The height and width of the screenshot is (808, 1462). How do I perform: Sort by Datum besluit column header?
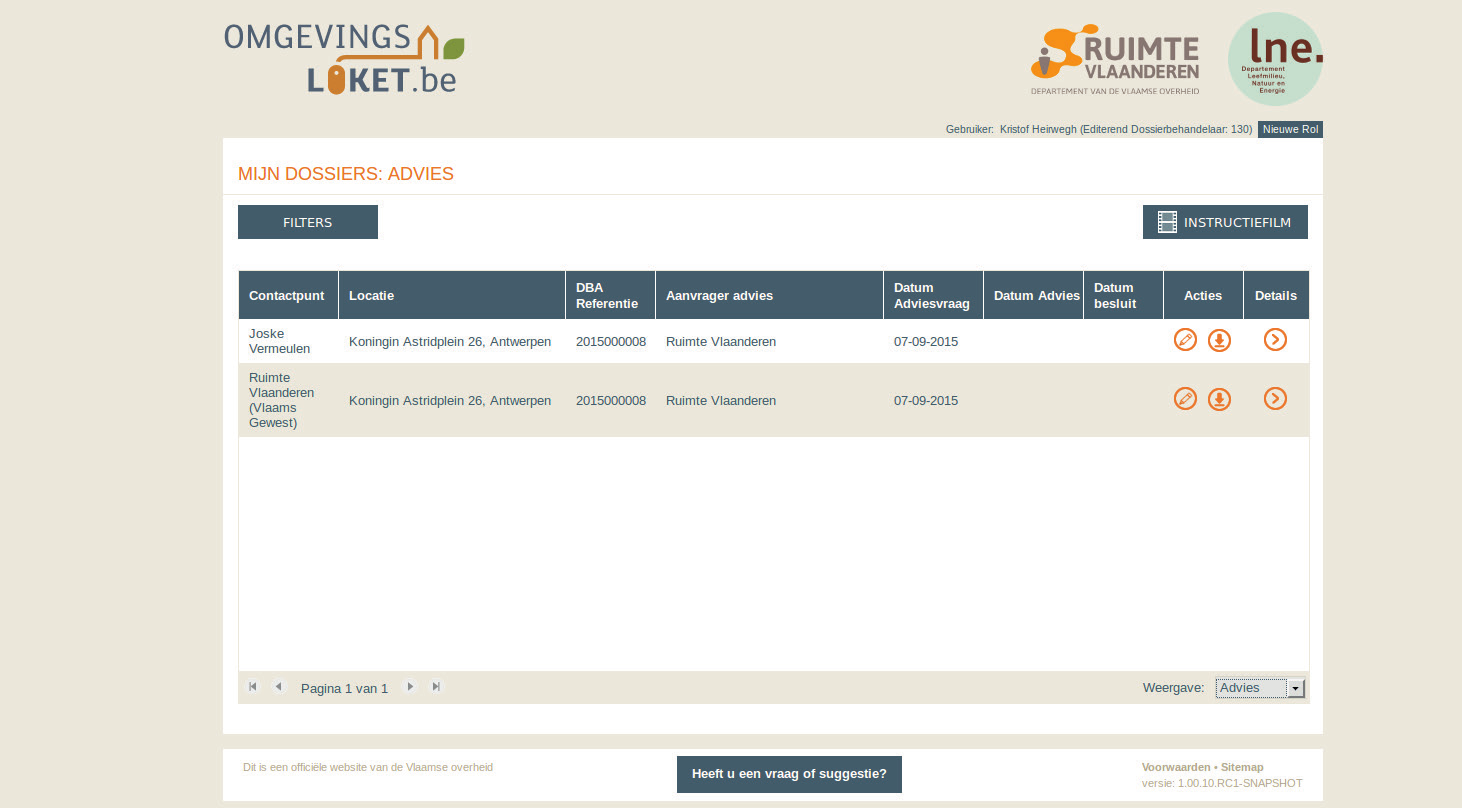click(1123, 295)
